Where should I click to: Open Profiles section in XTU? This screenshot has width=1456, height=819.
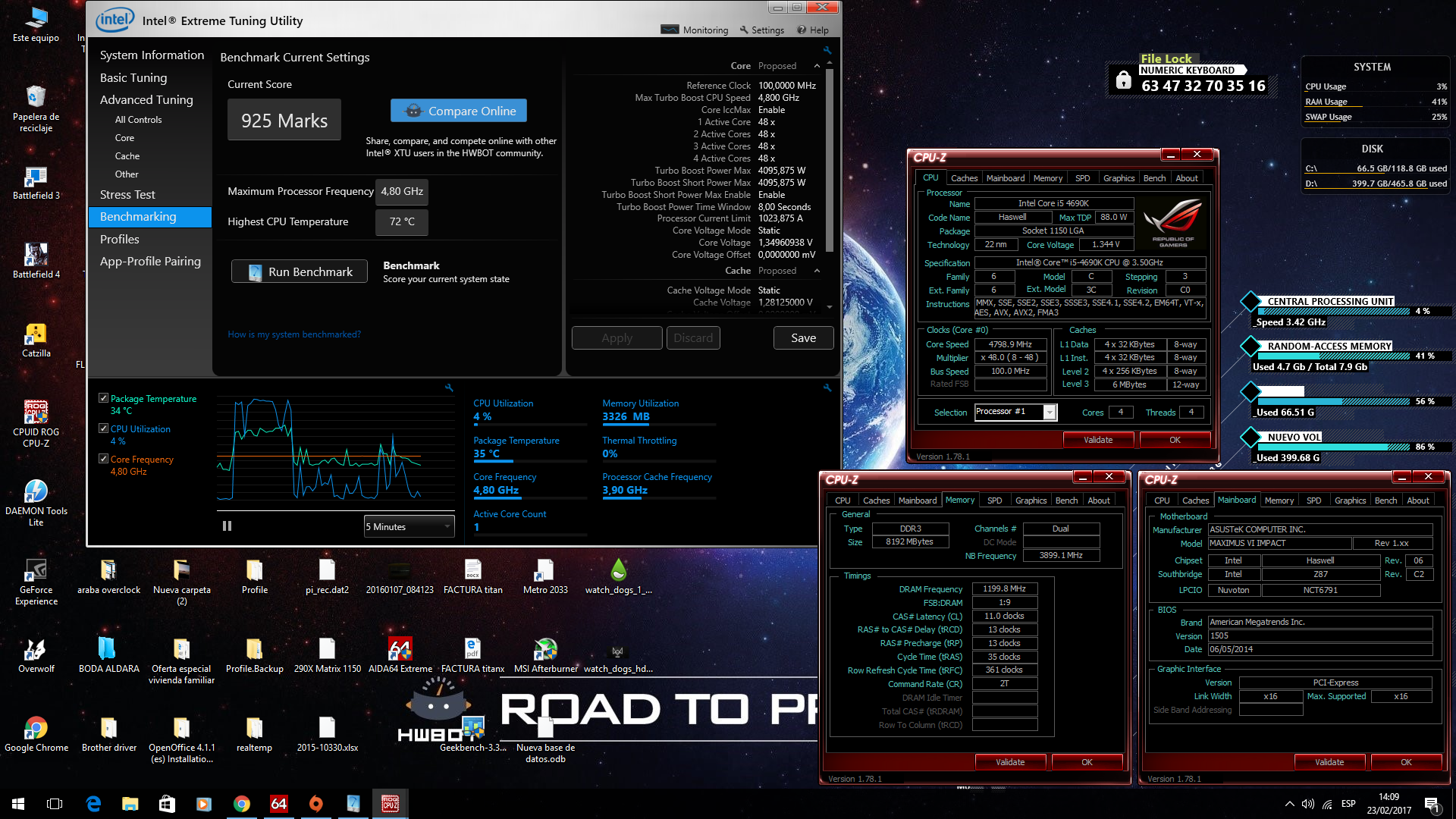pyautogui.click(x=120, y=240)
